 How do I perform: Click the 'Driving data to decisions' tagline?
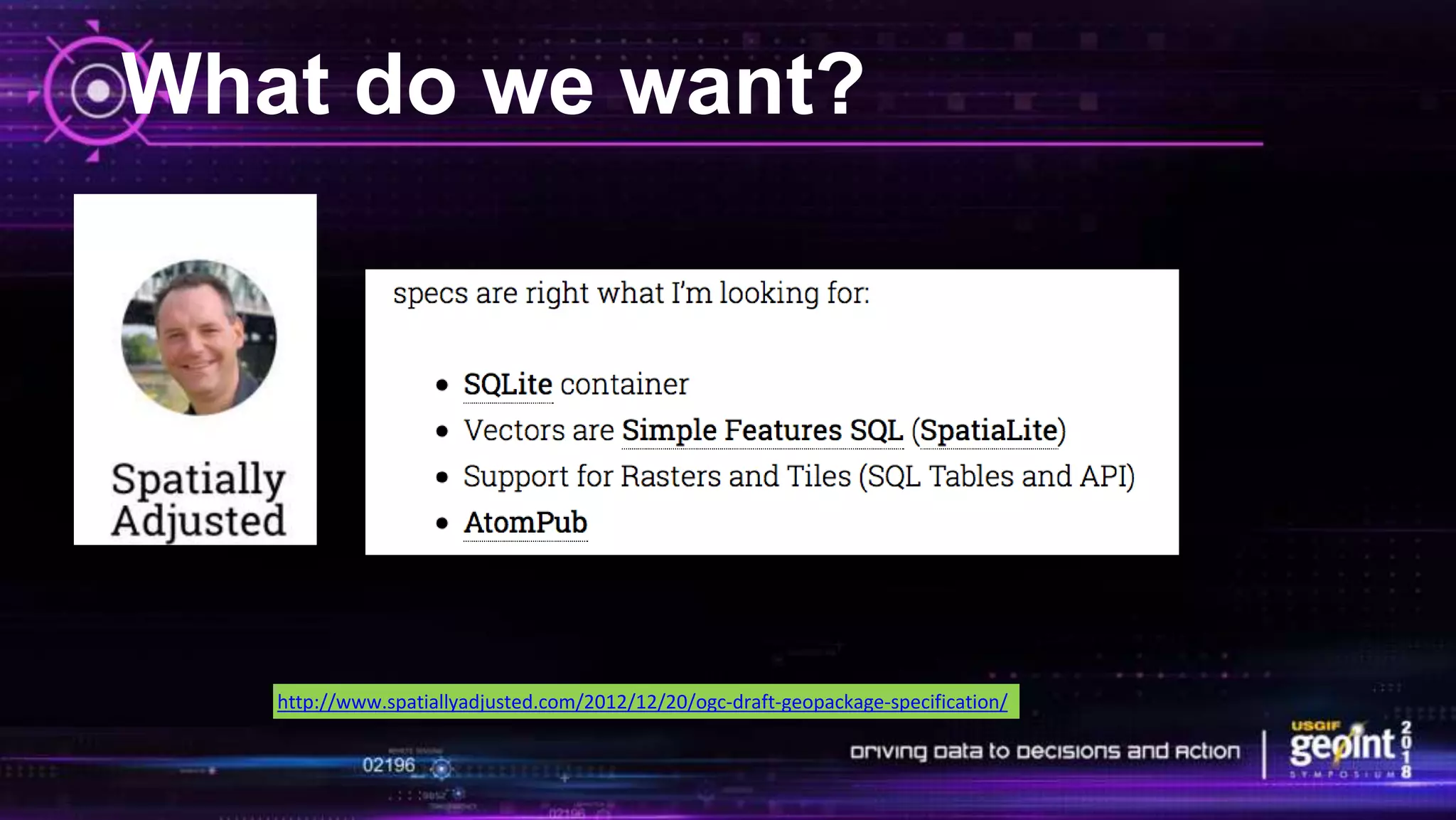pyautogui.click(x=1044, y=752)
